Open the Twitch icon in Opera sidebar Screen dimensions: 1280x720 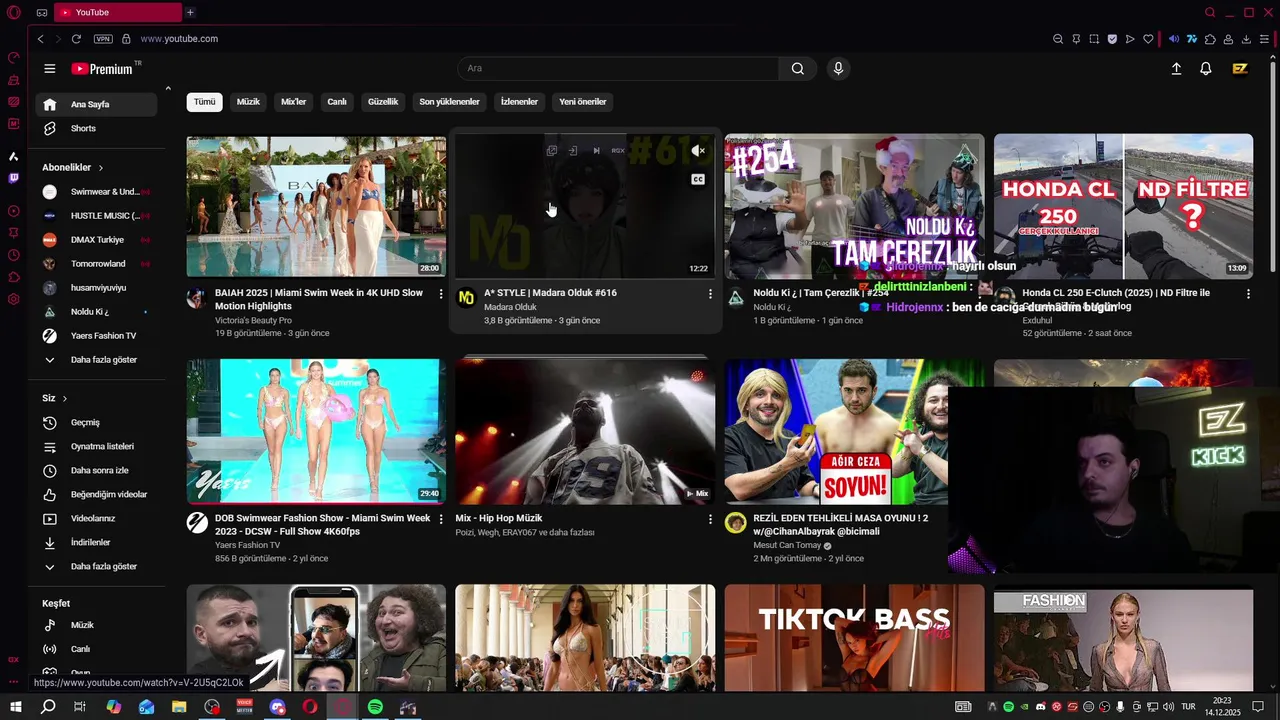coord(13,179)
